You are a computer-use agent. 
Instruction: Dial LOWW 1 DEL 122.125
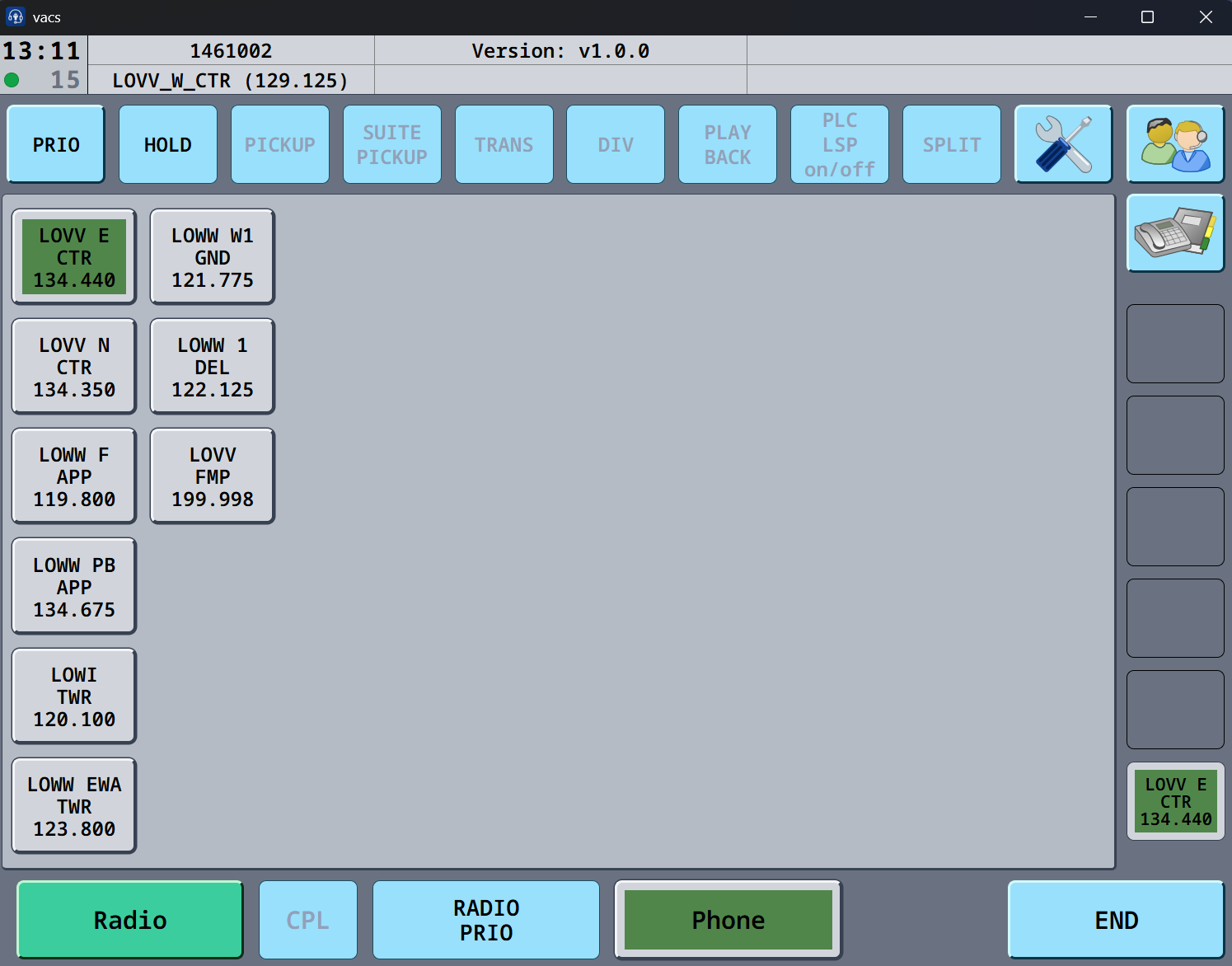coord(212,367)
